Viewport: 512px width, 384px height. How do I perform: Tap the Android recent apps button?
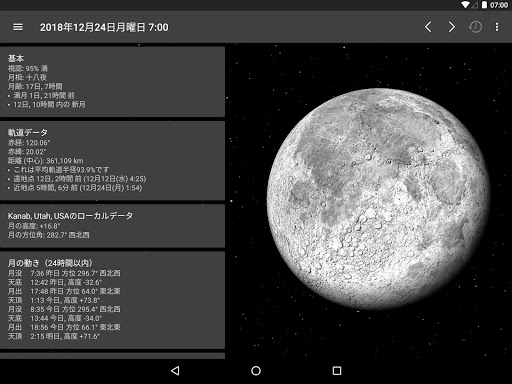pyautogui.click(x=337, y=371)
